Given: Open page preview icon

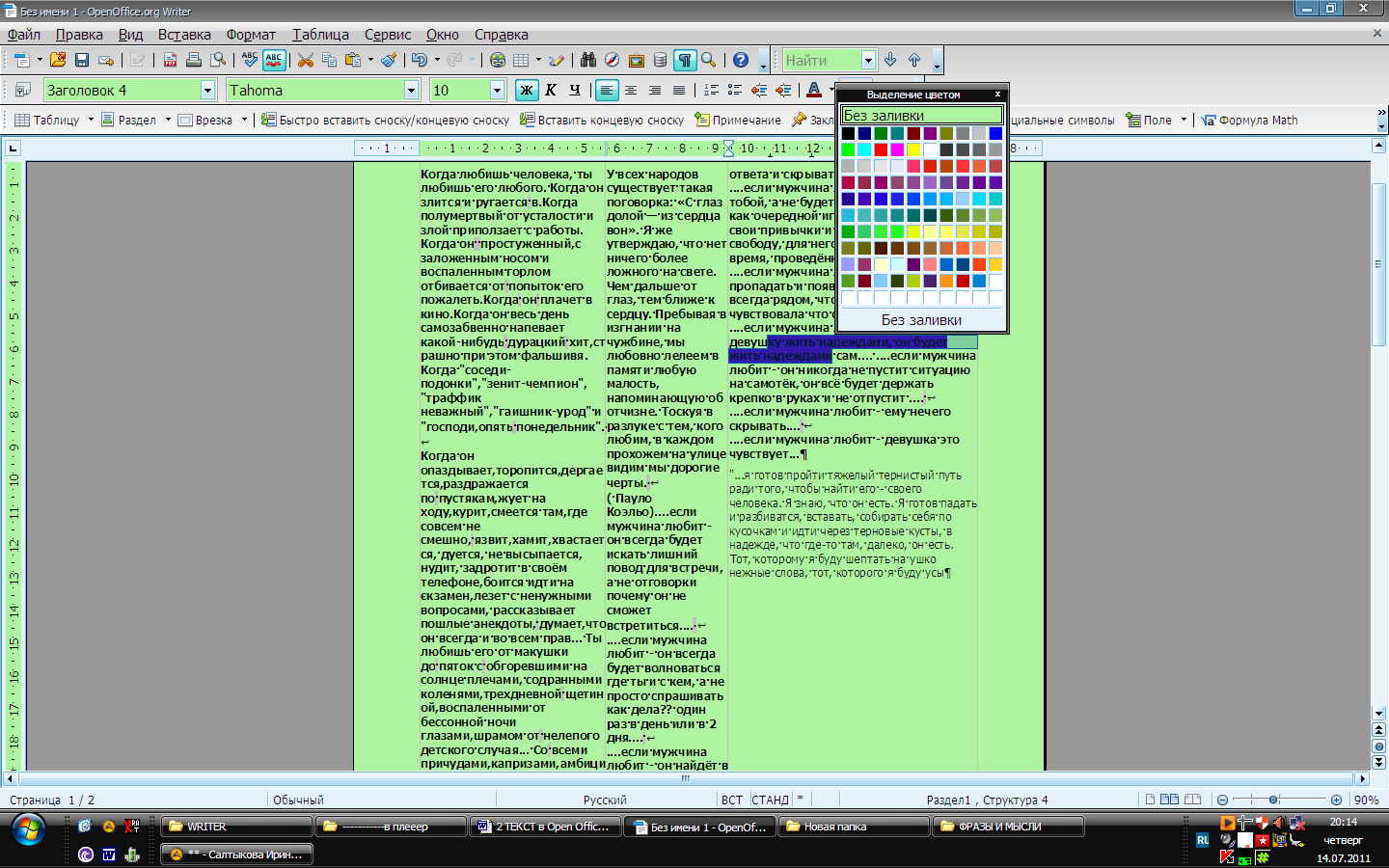Looking at the screenshot, I should point(218,60).
